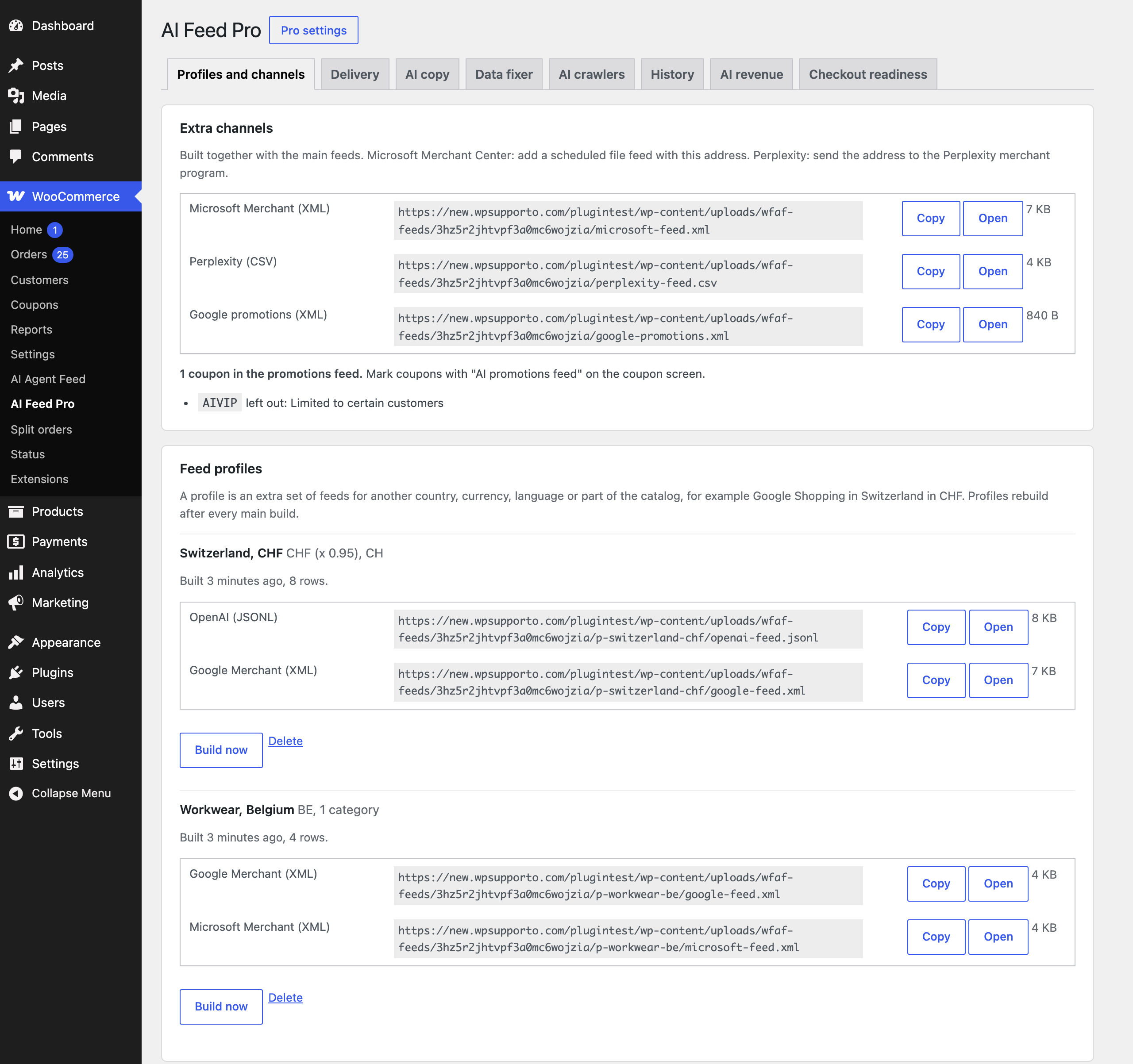
Task: Click the Analytics bar chart icon
Action: pos(16,572)
